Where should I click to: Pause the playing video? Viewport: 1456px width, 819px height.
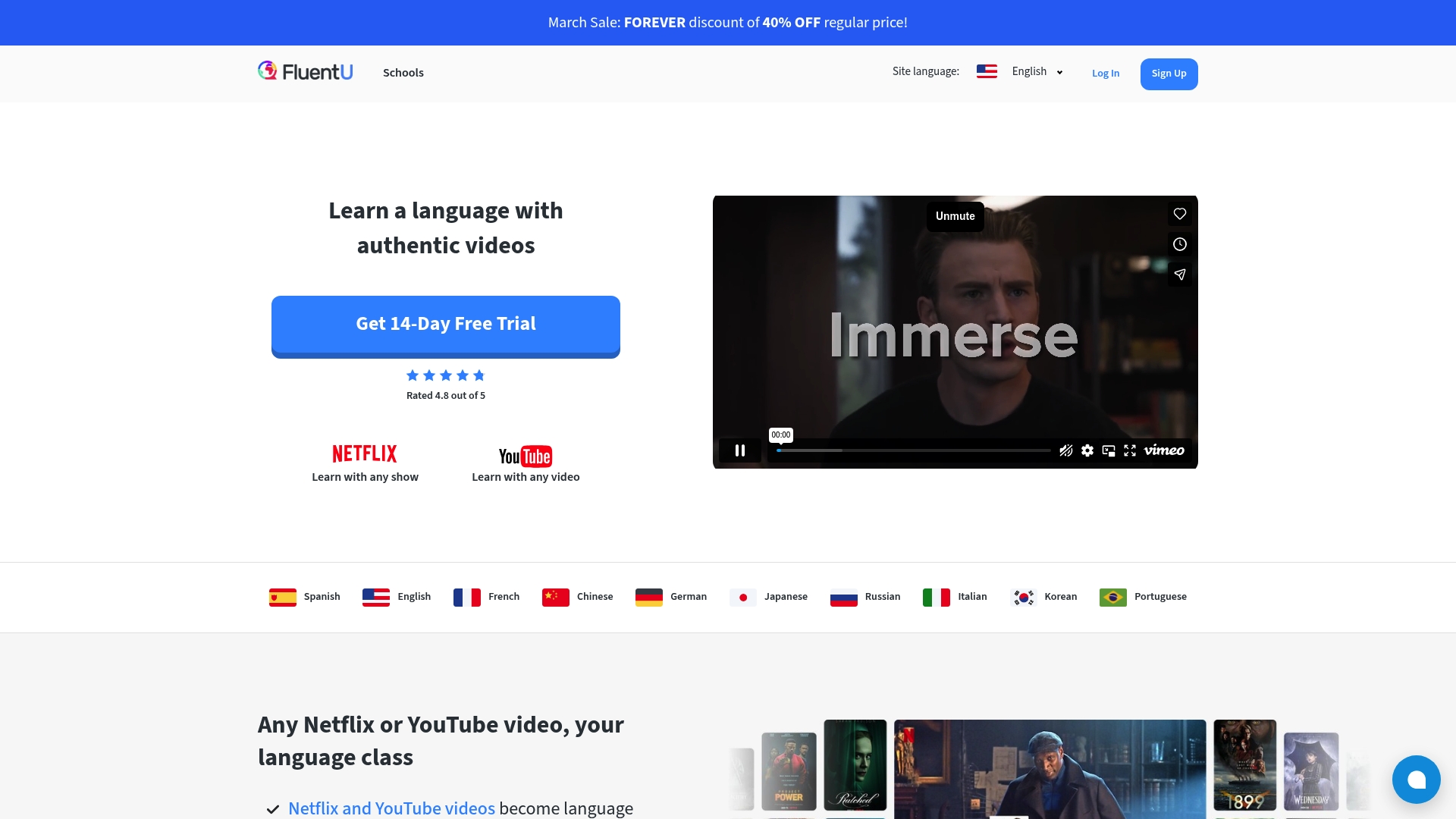pyautogui.click(x=740, y=450)
